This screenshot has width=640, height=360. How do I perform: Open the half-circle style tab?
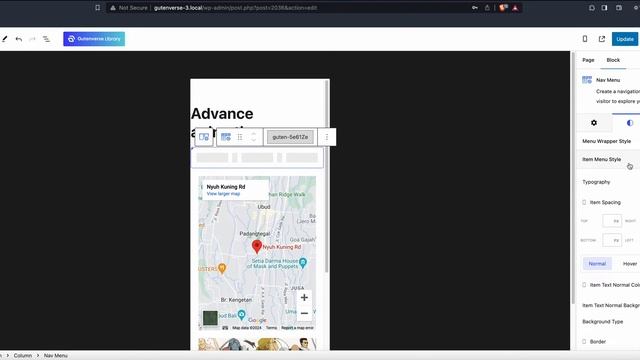[x=629, y=123]
